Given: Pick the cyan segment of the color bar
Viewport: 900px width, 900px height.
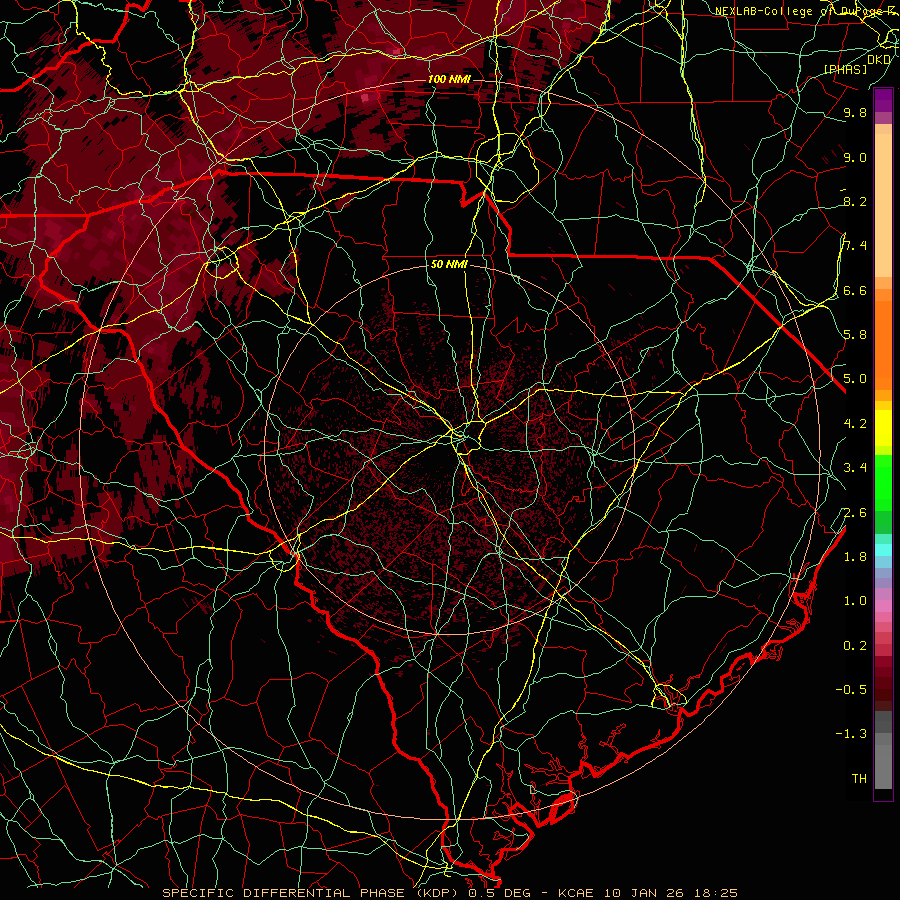Looking at the screenshot, I should pyautogui.click(x=883, y=550).
